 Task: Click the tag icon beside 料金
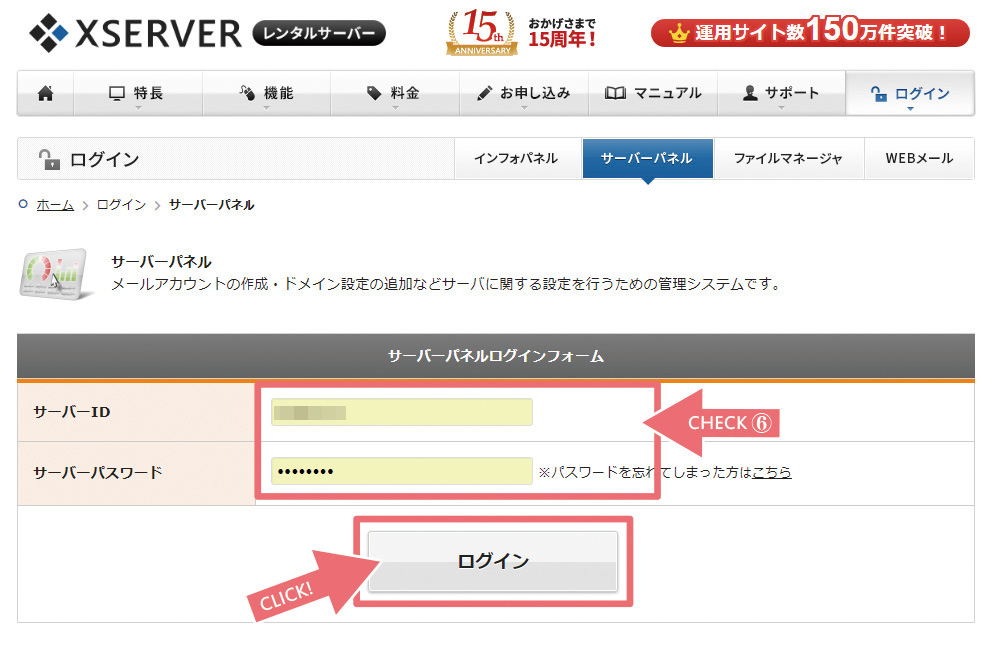(x=374, y=93)
